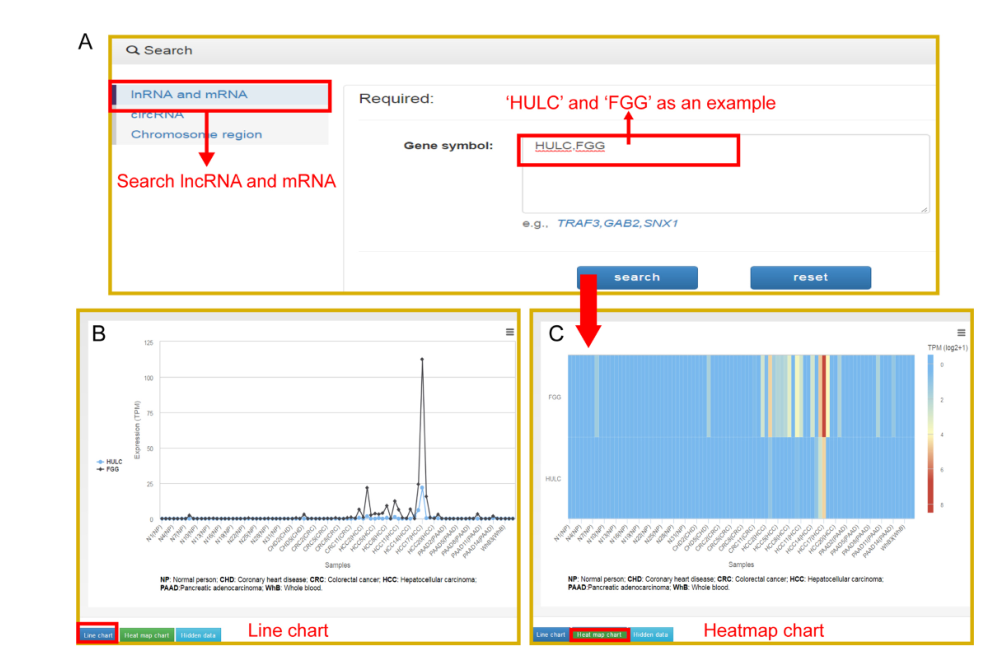Screen dimensions: 1000x652
Task: Toggle the FGG series in the line chart legend
Action: [112, 468]
